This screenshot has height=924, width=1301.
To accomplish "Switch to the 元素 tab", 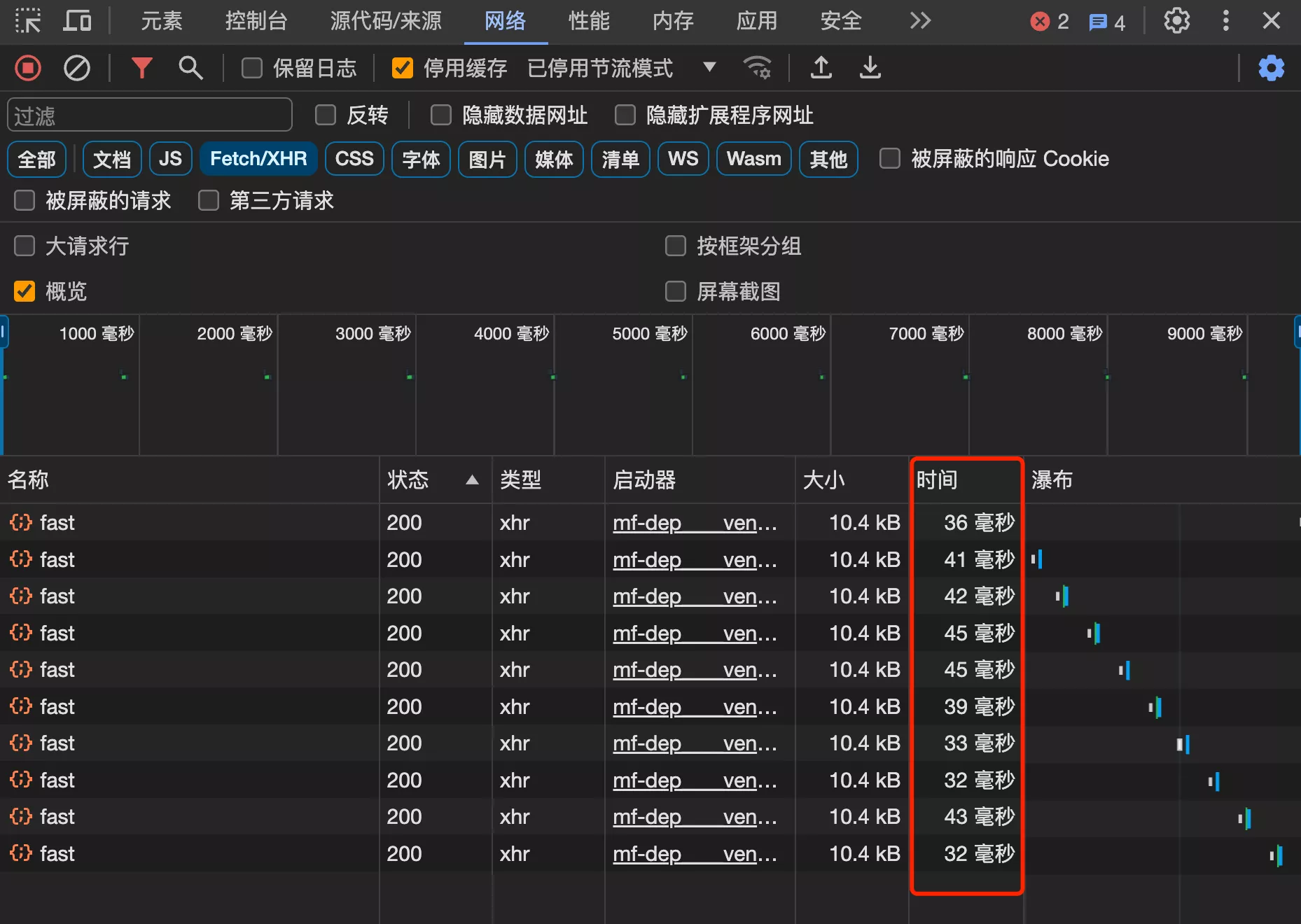I will click(x=162, y=21).
